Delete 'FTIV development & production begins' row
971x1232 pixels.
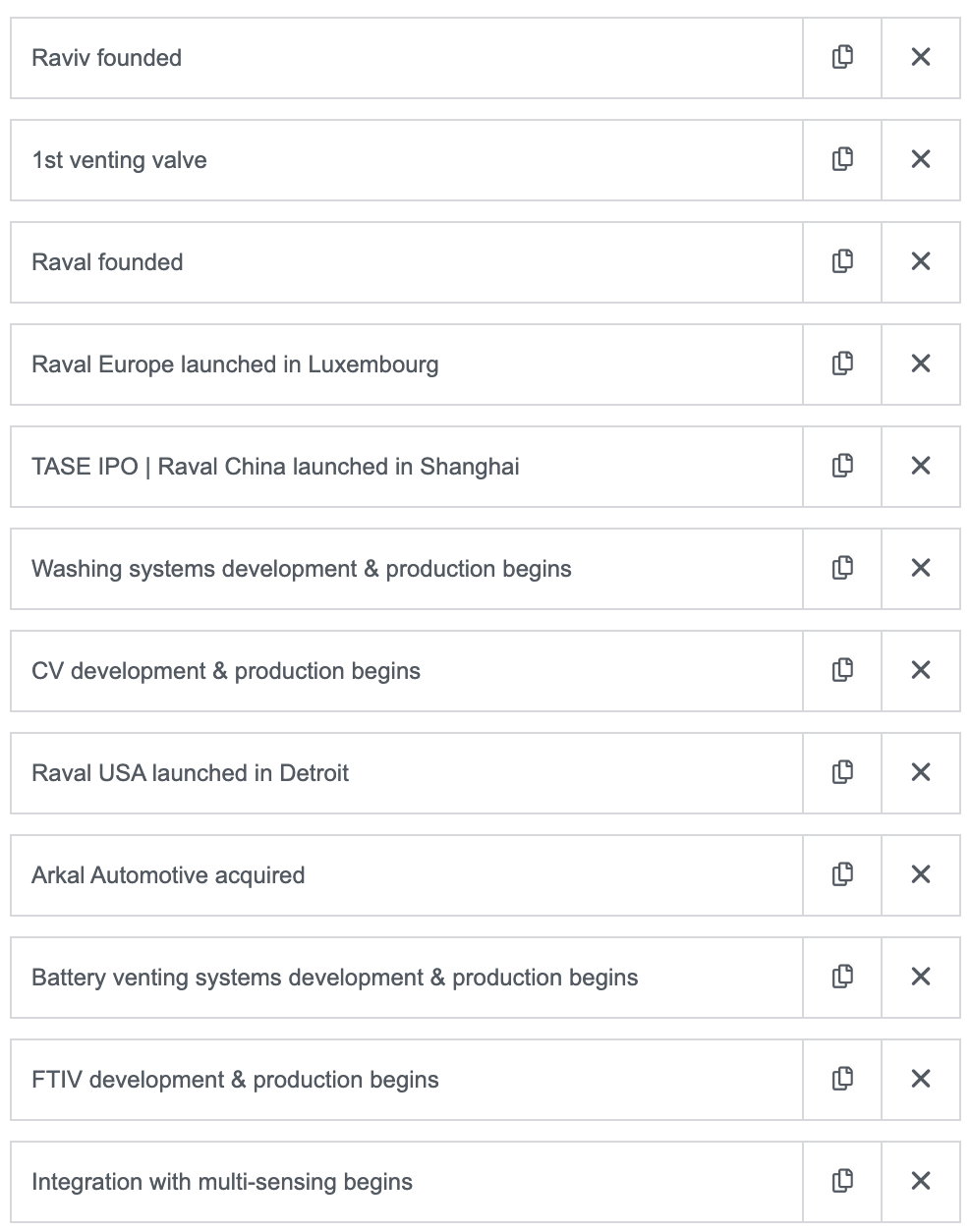point(921,1079)
